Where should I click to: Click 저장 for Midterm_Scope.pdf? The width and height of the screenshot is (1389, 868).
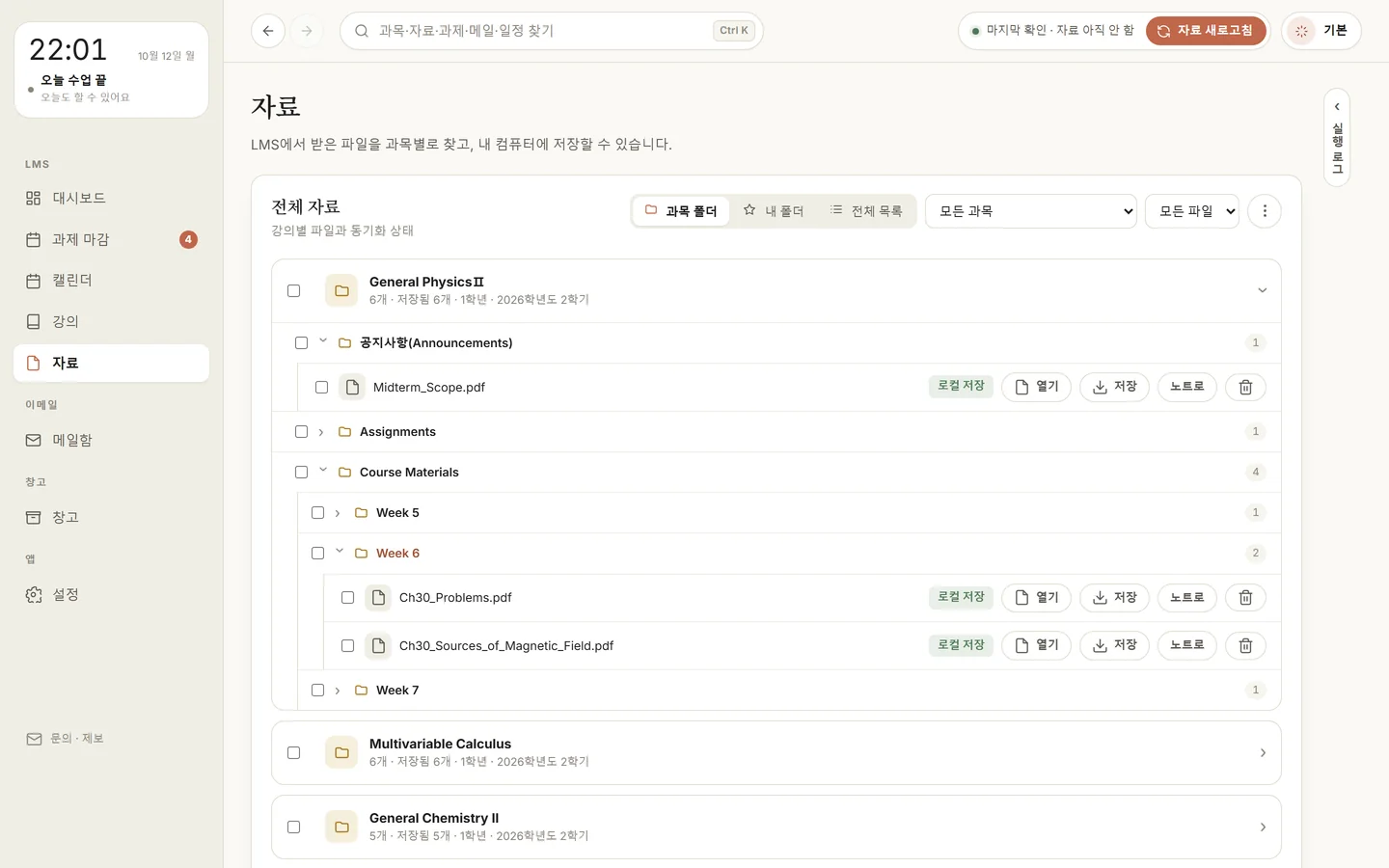click(1114, 387)
